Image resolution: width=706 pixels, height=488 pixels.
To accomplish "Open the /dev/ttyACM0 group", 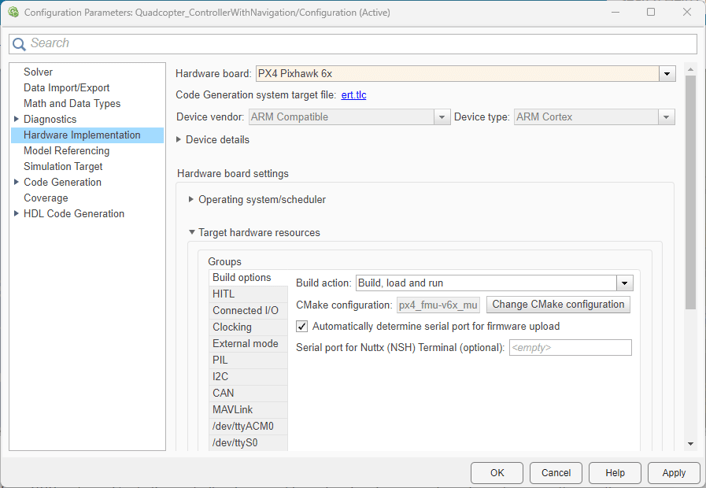I will [248, 426].
